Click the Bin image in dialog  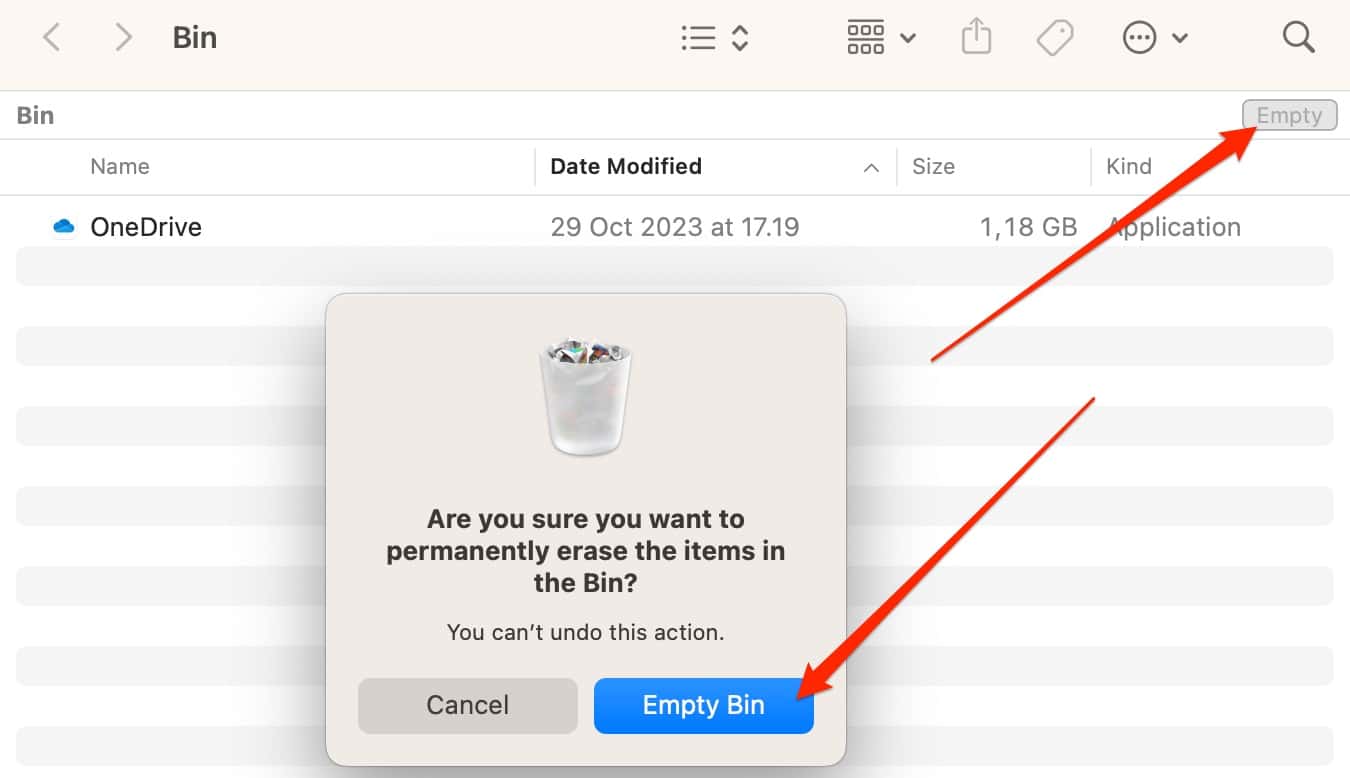pos(586,397)
